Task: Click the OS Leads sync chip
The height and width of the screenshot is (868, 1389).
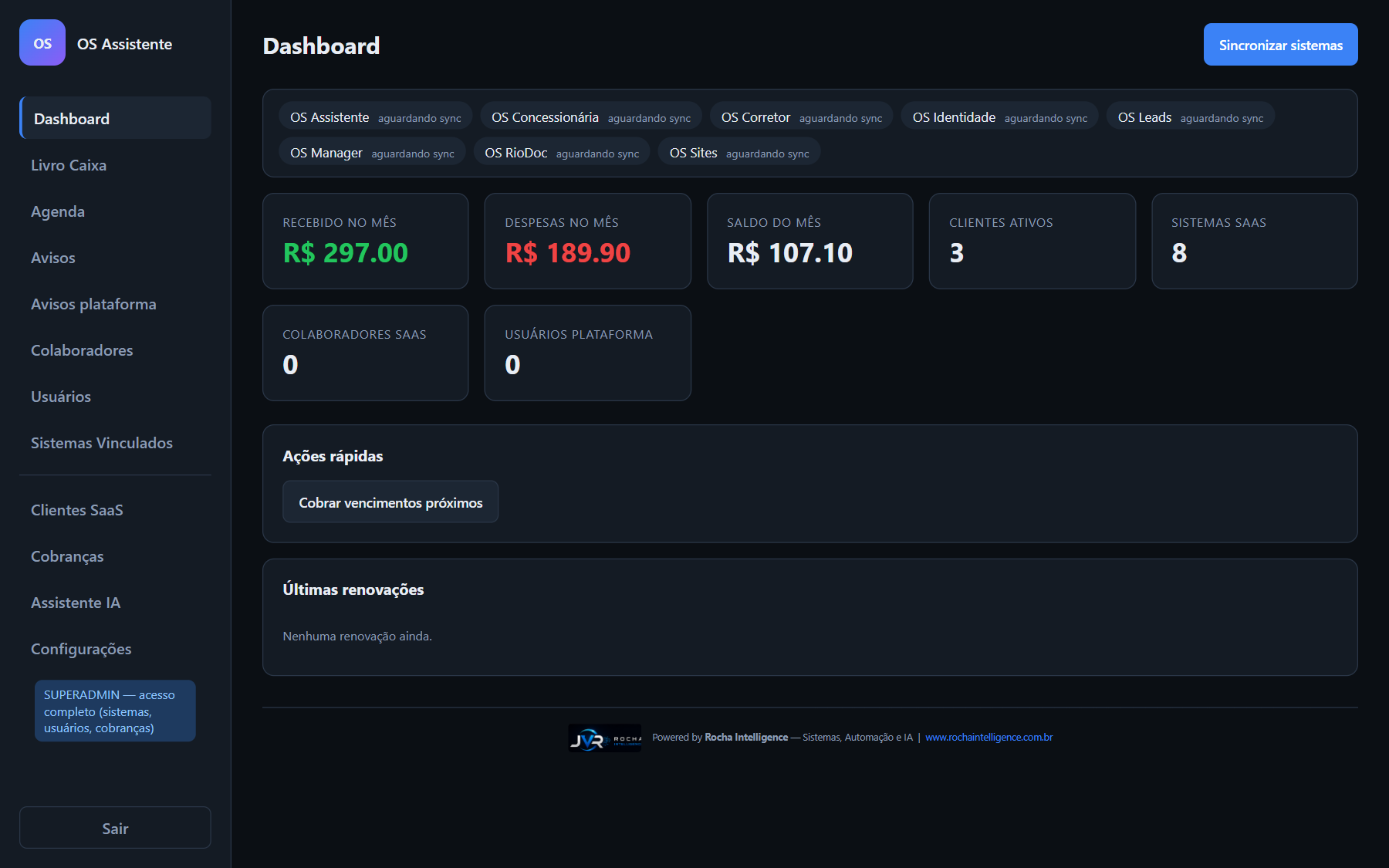Action: [x=1191, y=117]
